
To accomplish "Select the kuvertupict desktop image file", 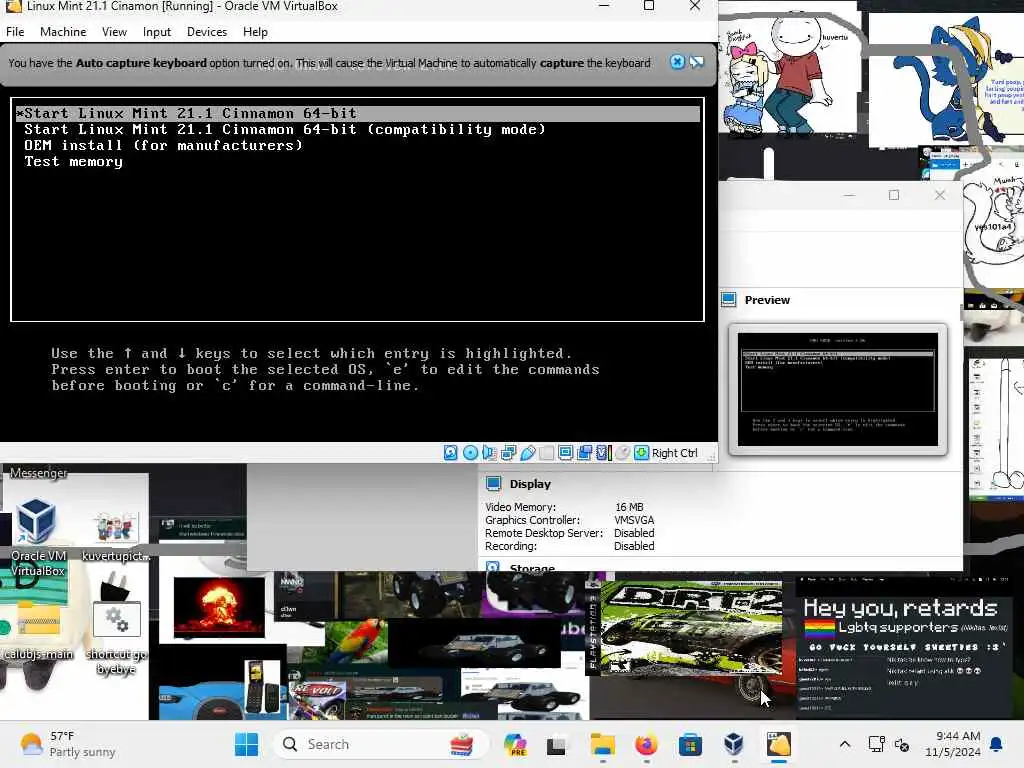I will coord(116,536).
